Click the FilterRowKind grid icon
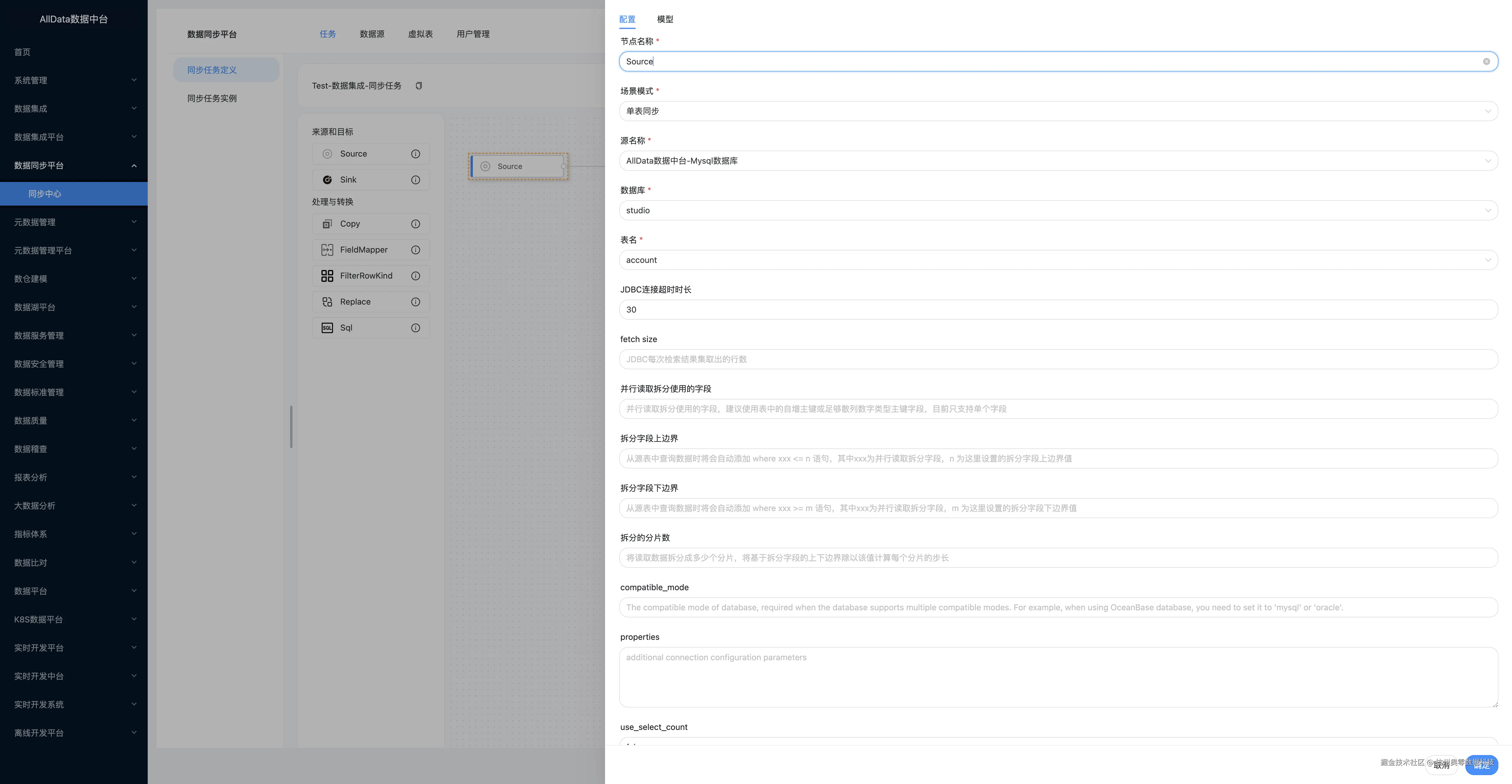The width and height of the screenshot is (1512, 784). coord(327,276)
